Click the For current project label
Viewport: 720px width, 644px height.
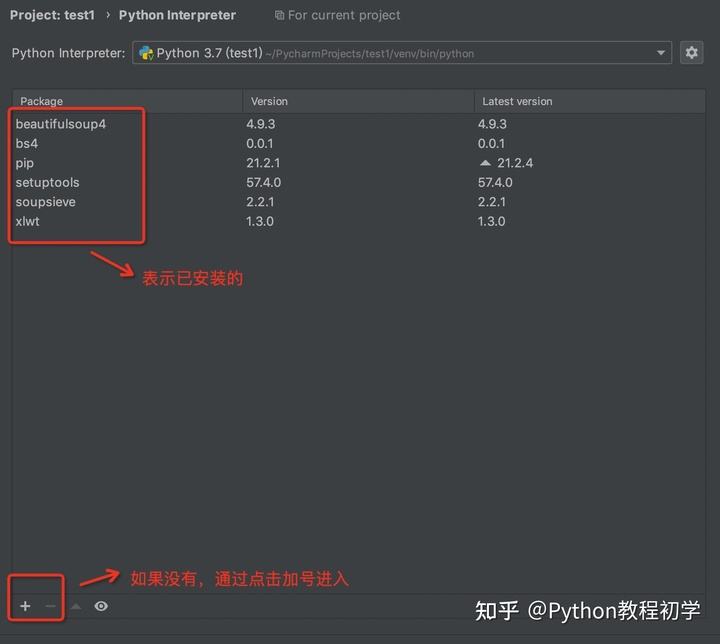tap(344, 15)
